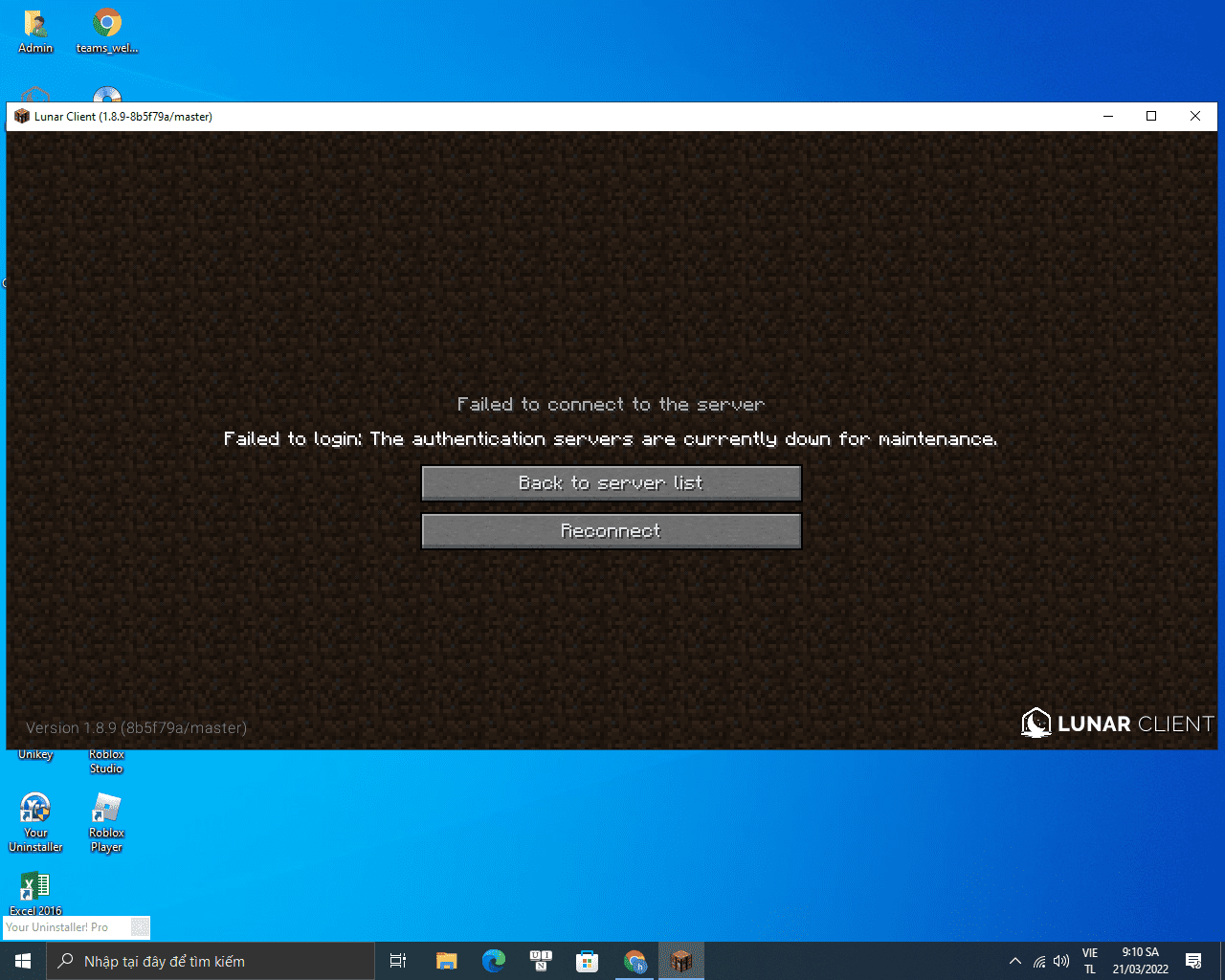Show hidden system tray icons
This screenshot has width=1225, height=980.
pos(1015,961)
